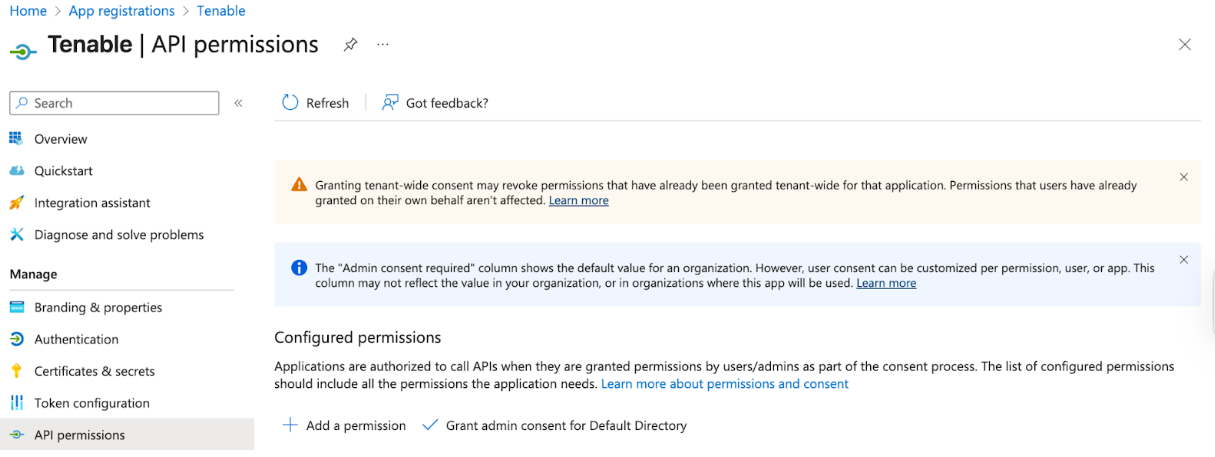
Task: Go to the Authentication section icon
Action: coord(16,340)
